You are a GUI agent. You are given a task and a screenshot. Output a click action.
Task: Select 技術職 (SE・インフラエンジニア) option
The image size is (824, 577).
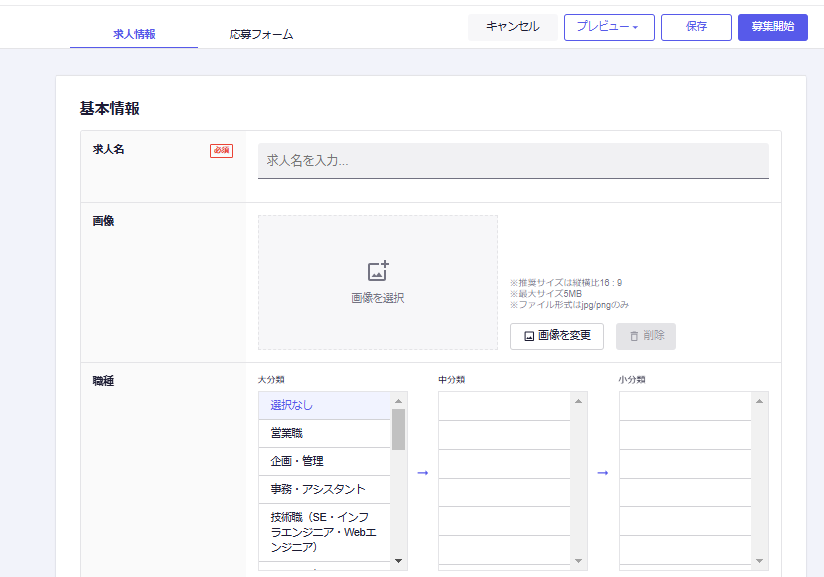324,532
